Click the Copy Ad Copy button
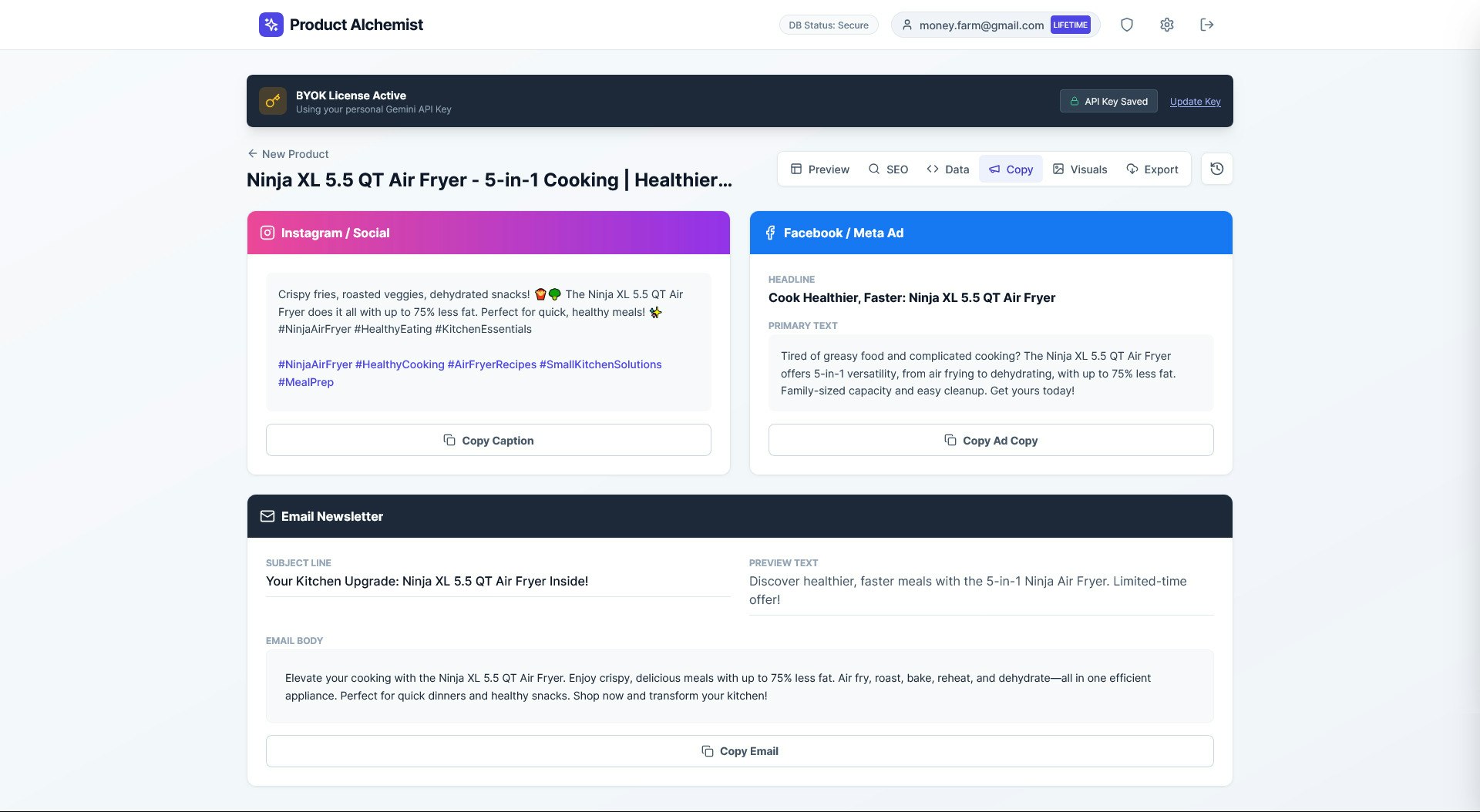Screen dimensions: 1480x812 pyautogui.click(x=991, y=440)
